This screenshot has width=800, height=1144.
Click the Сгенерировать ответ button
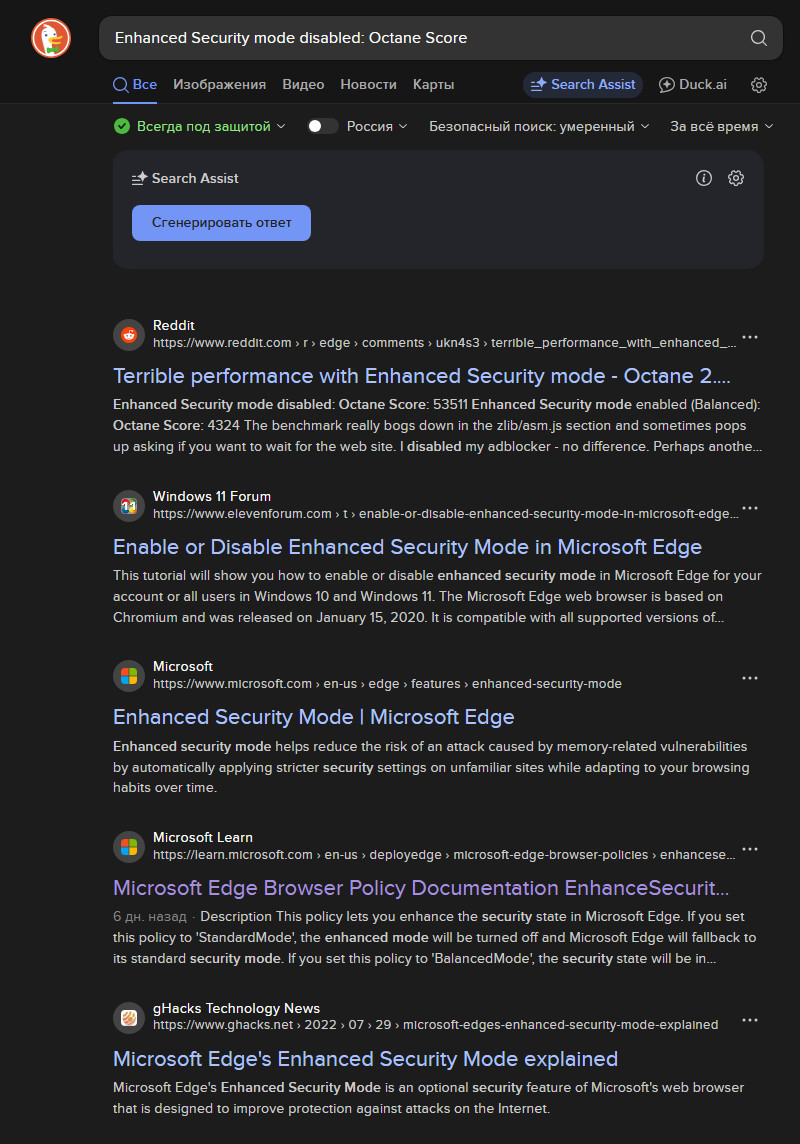(x=221, y=223)
